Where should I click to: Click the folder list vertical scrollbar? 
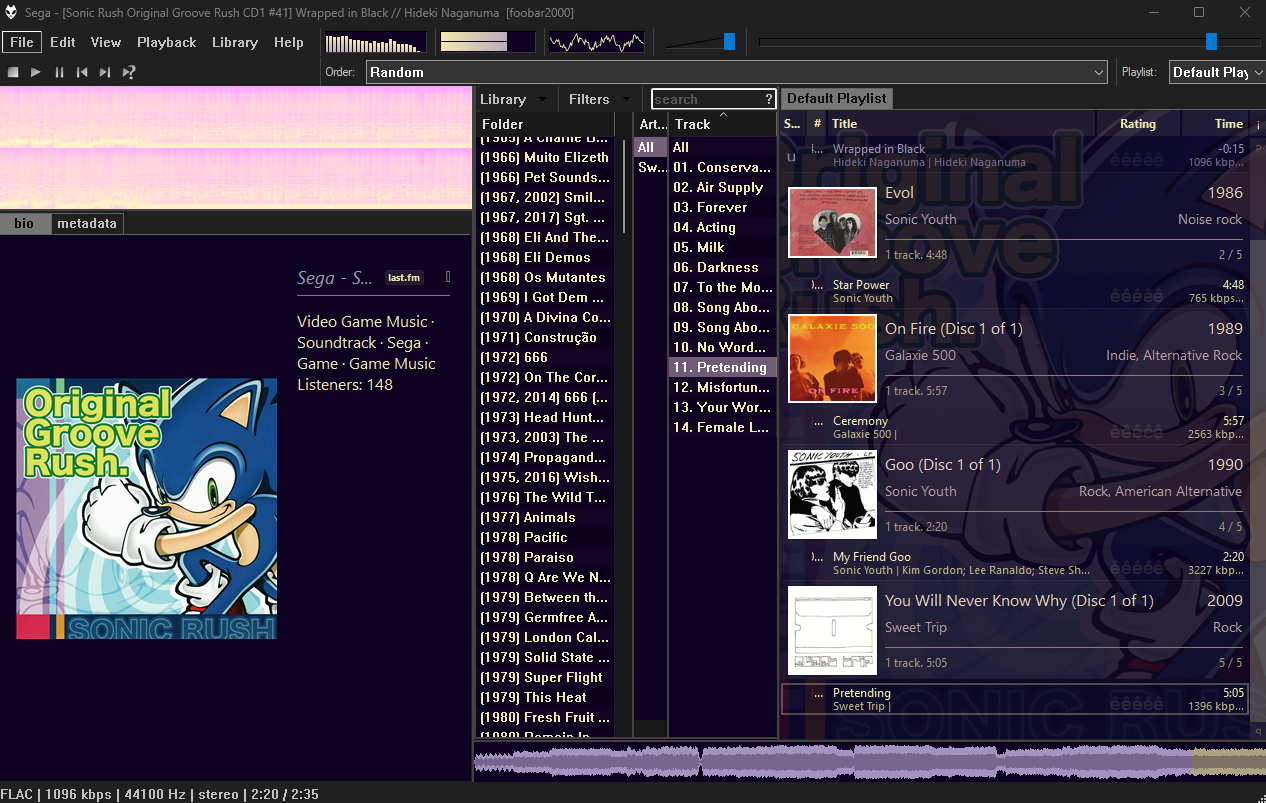(624, 185)
